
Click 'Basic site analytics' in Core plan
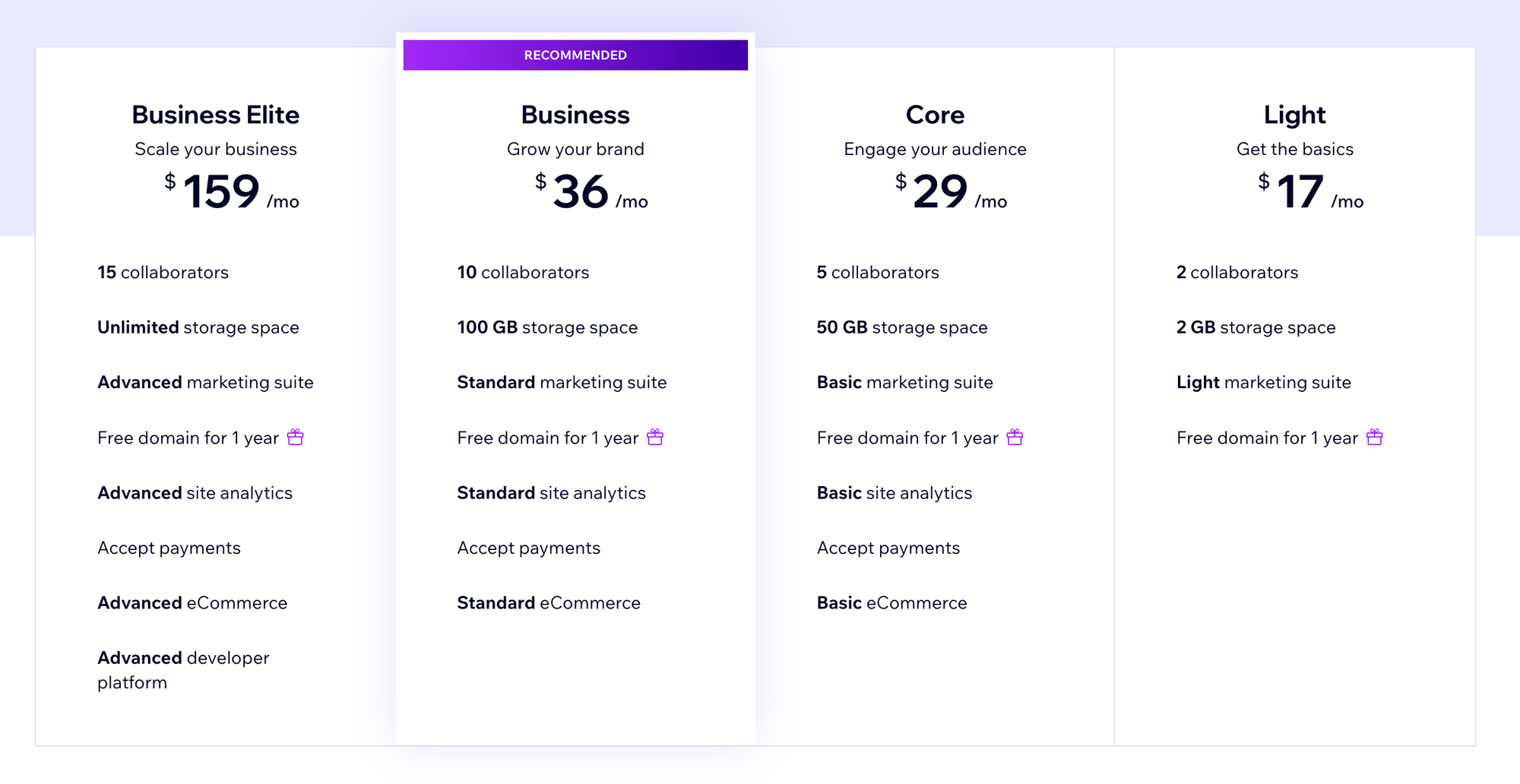point(894,492)
